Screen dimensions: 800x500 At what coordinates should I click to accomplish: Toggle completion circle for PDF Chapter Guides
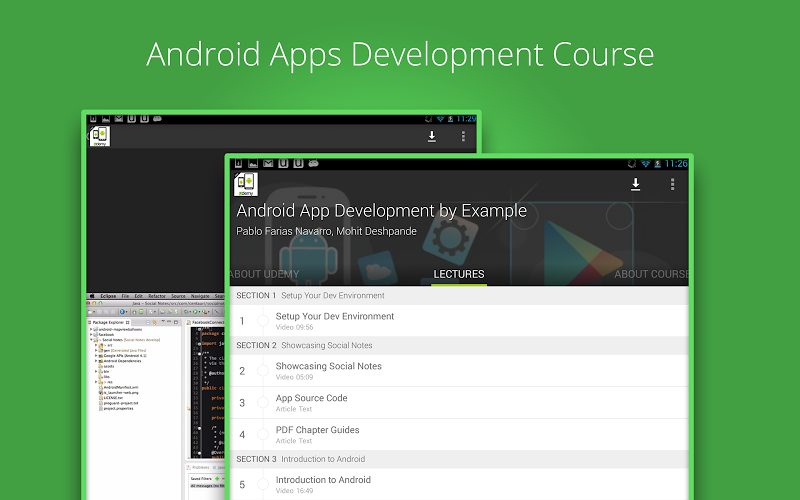(x=263, y=435)
